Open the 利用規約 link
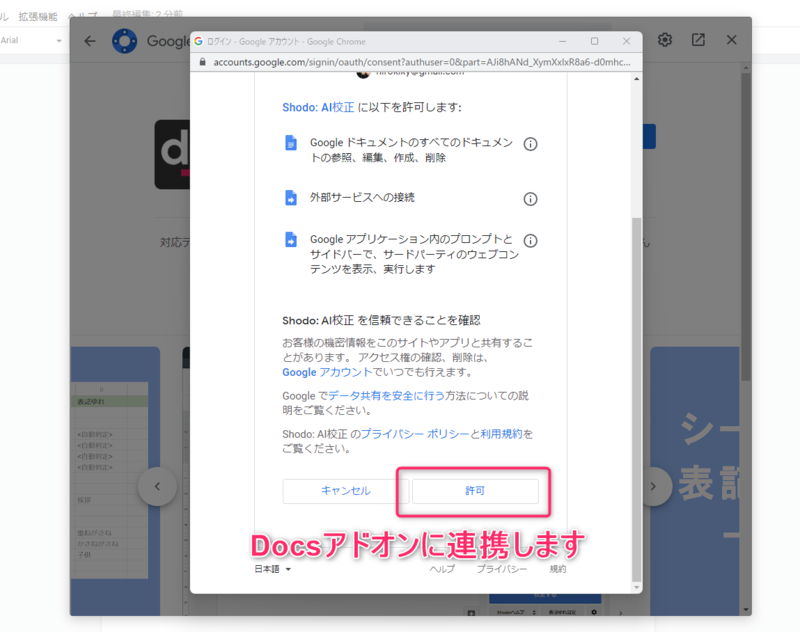Screen dimensions: 800x632 [502, 434]
